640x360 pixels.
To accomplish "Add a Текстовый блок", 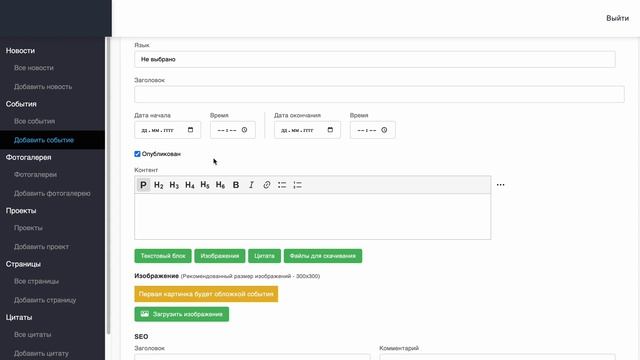I will pyautogui.click(x=163, y=256).
